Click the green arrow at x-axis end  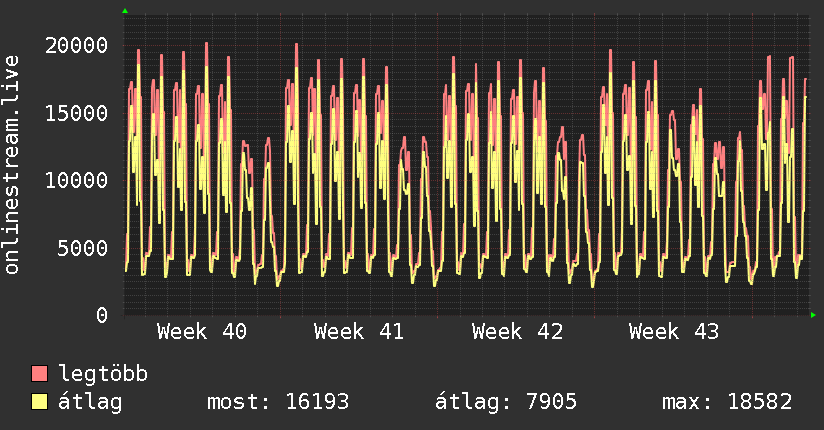[813, 315]
